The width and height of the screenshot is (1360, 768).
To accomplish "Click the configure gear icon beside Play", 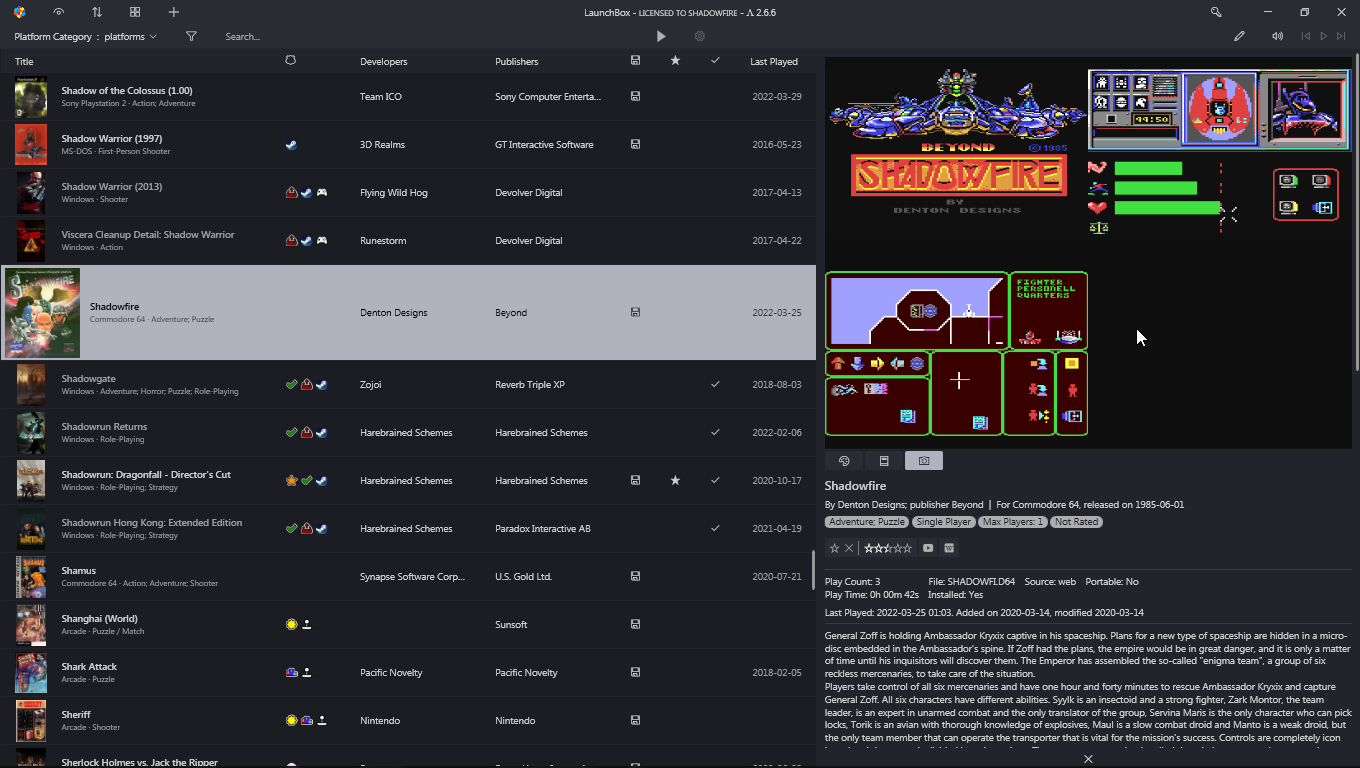I will tap(700, 36).
